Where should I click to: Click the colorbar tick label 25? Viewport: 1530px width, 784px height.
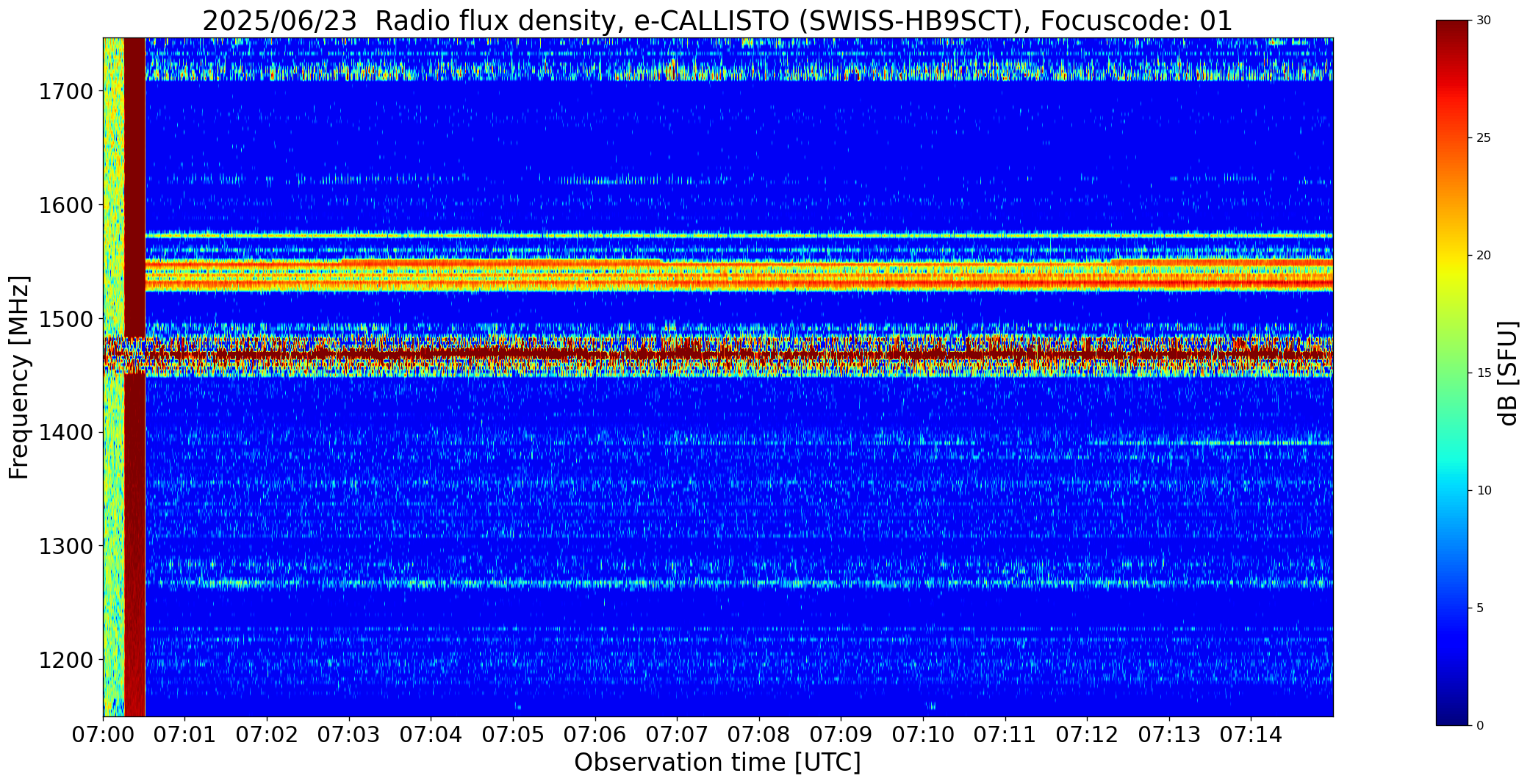[x=1484, y=138]
